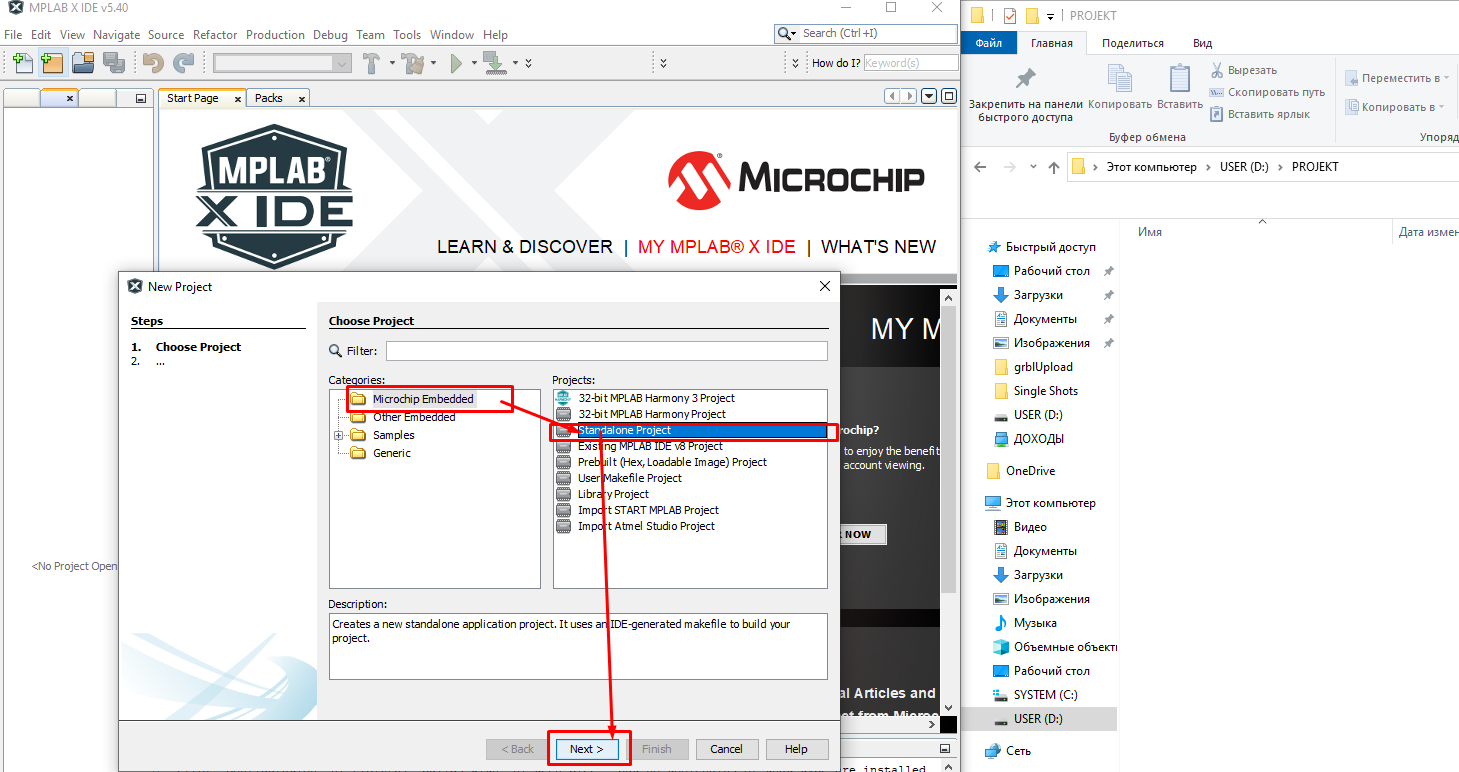This screenshot has height=772, width=1459.
Task: Click the properties checkmark icon in Explorer title bar
Action: point(1009,16)
